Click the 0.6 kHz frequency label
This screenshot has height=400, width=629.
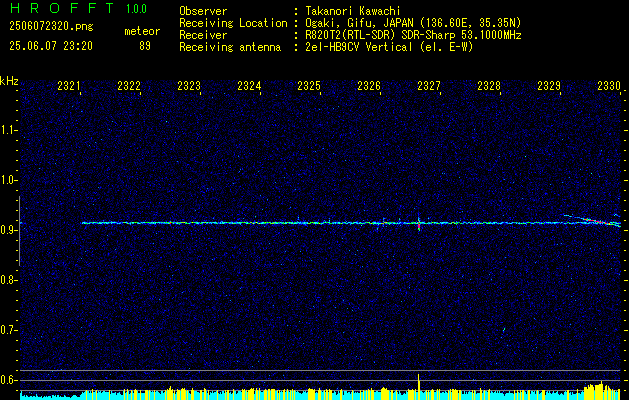click(8, 380)
